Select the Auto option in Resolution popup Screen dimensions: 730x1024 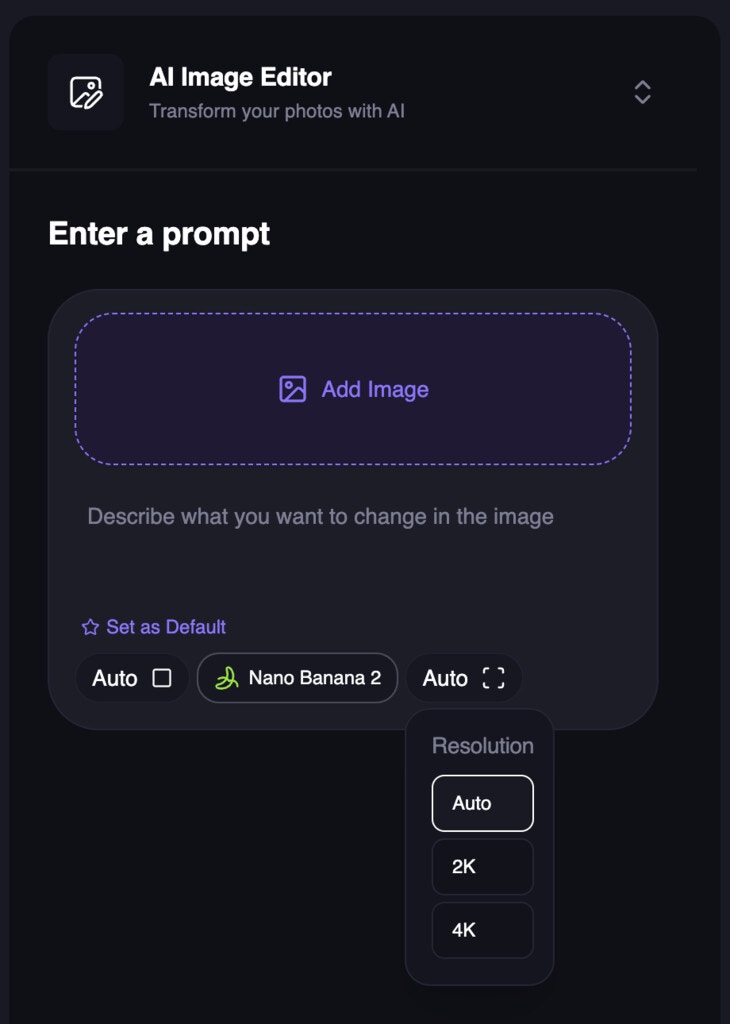pos(482,802)
